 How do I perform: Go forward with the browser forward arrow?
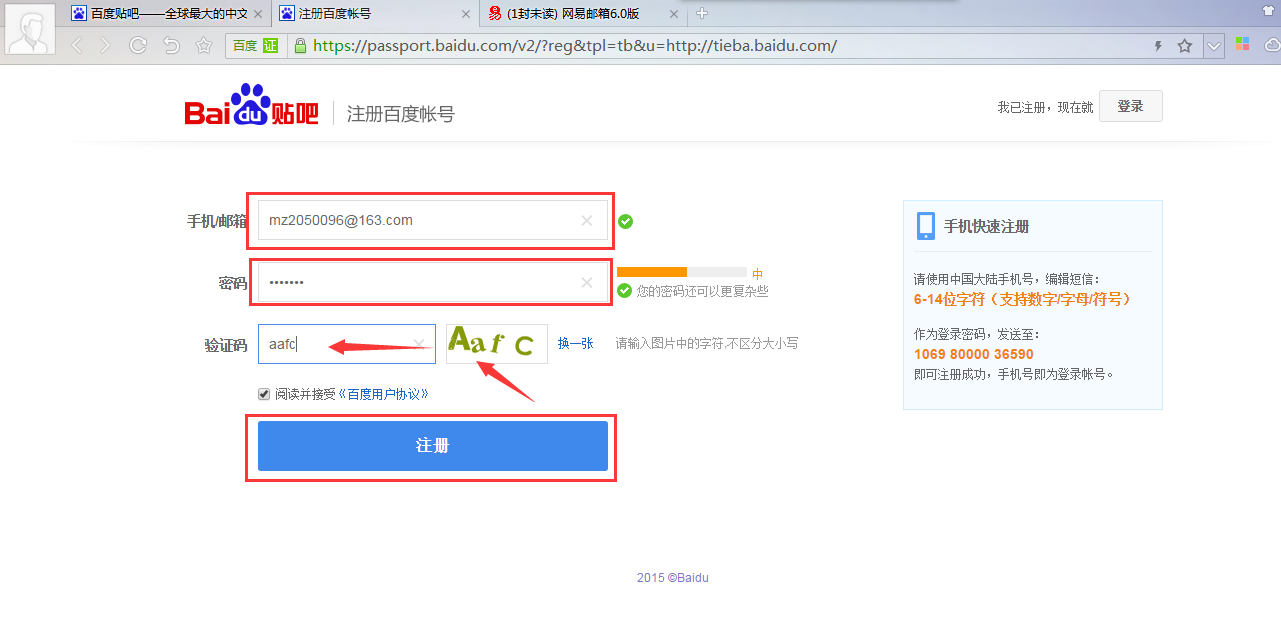pyautogui.click(x=106, y=45)
